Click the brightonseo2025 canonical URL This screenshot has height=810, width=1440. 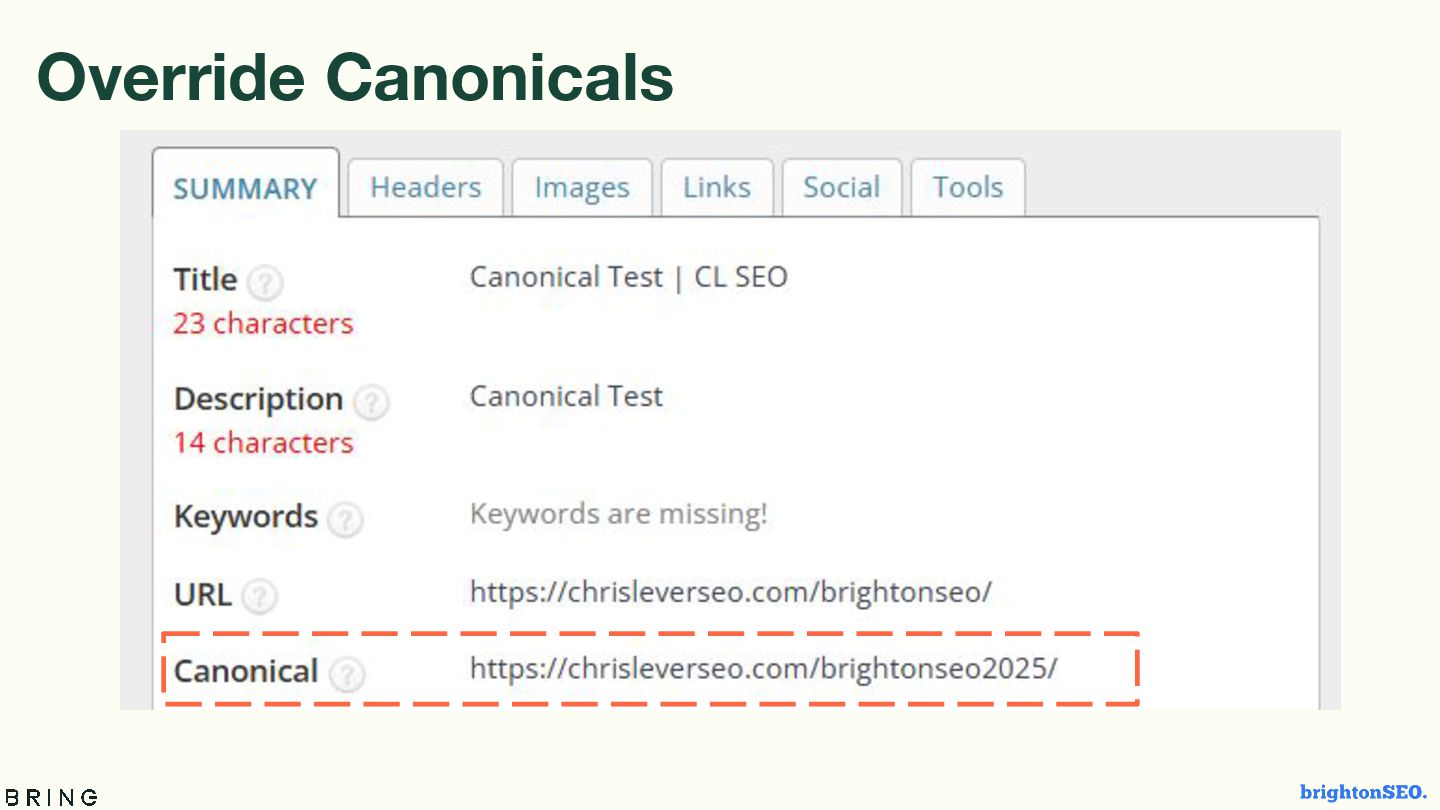click(763, 668)
